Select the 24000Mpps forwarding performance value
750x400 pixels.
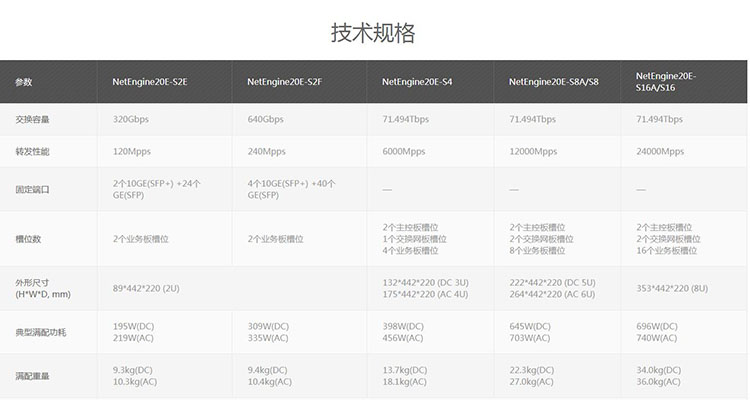(660, 152)
